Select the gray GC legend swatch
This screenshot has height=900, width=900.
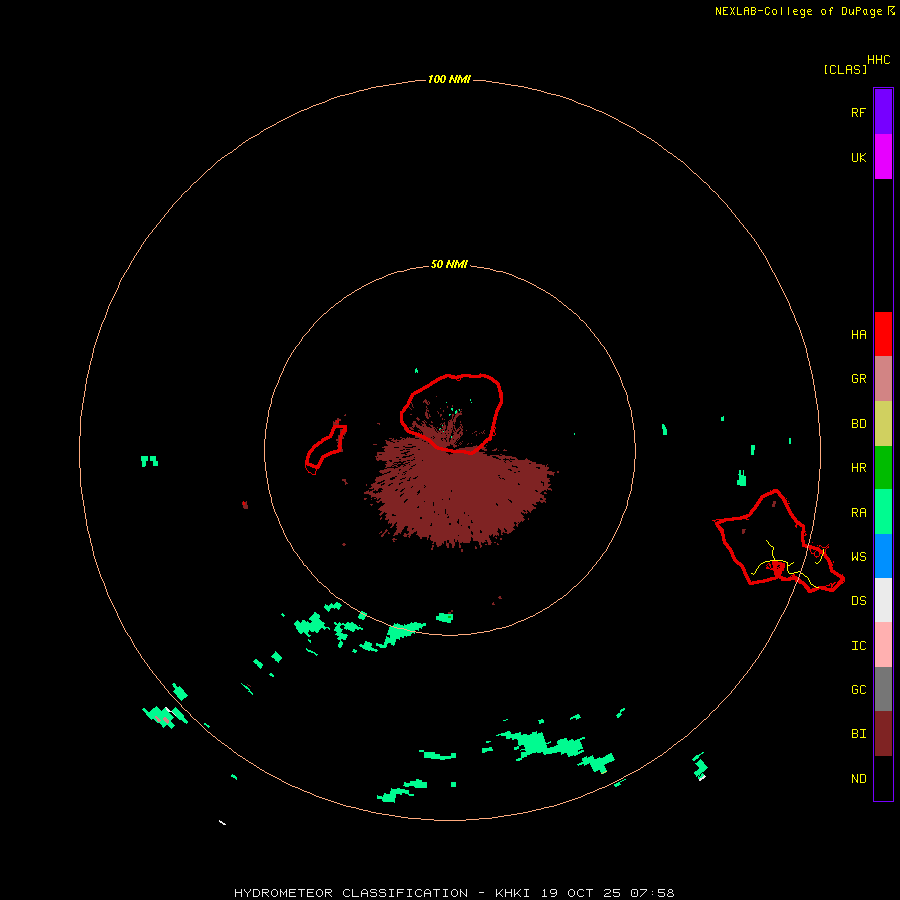883,689
